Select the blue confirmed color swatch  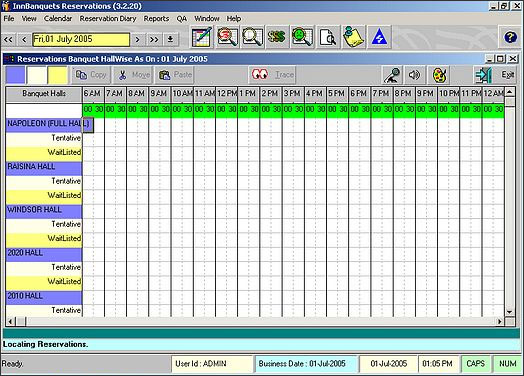[15, 75]
